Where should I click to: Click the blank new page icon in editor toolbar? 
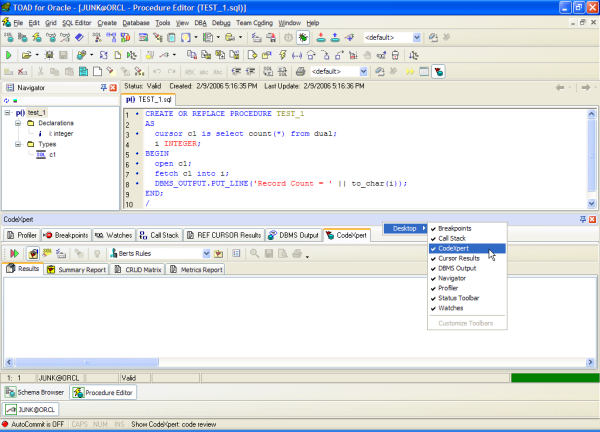98,72
